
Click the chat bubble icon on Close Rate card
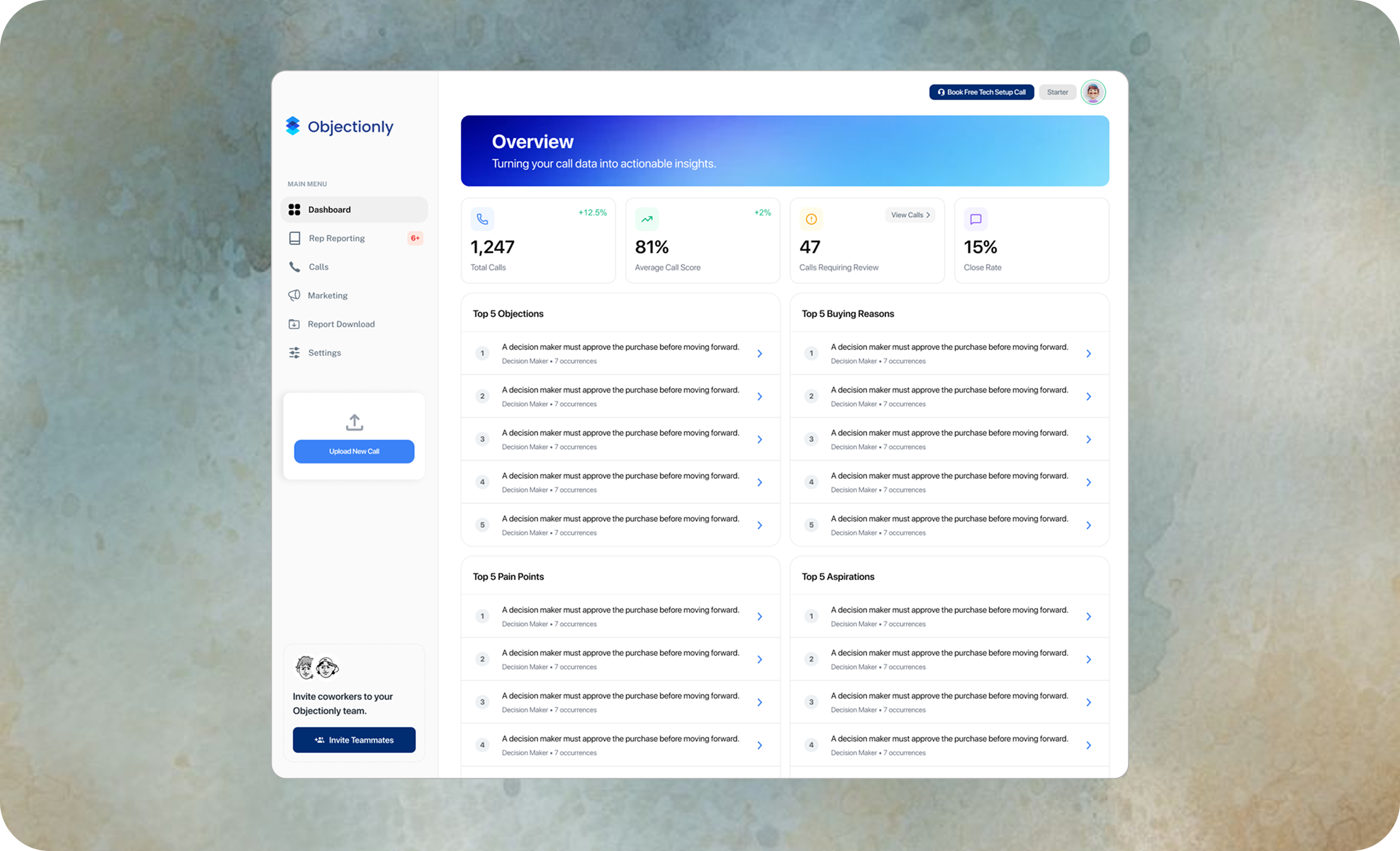(x=976, y=219)
